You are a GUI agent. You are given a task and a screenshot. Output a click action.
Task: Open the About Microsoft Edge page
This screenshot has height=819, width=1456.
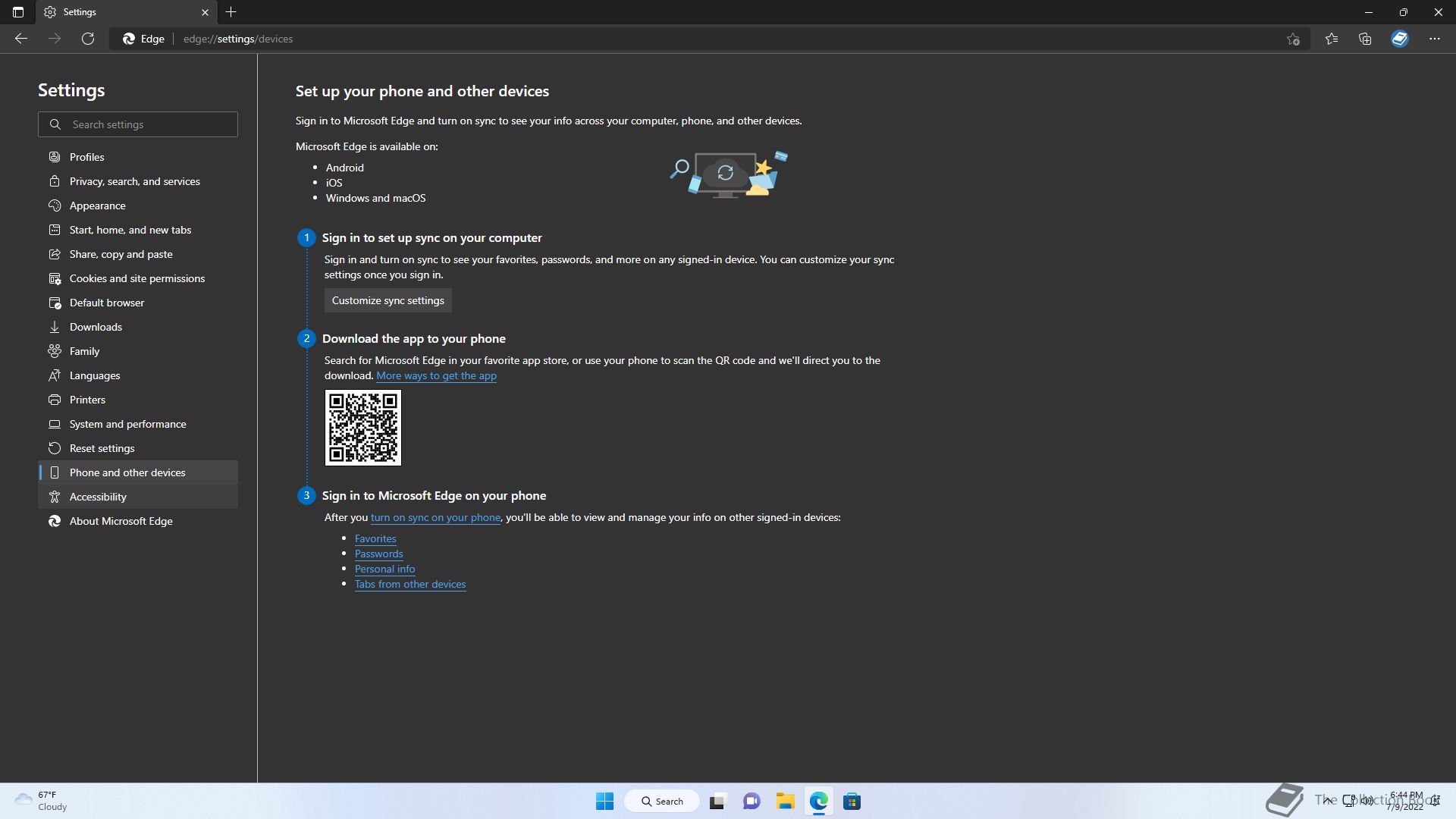(121, 521)
